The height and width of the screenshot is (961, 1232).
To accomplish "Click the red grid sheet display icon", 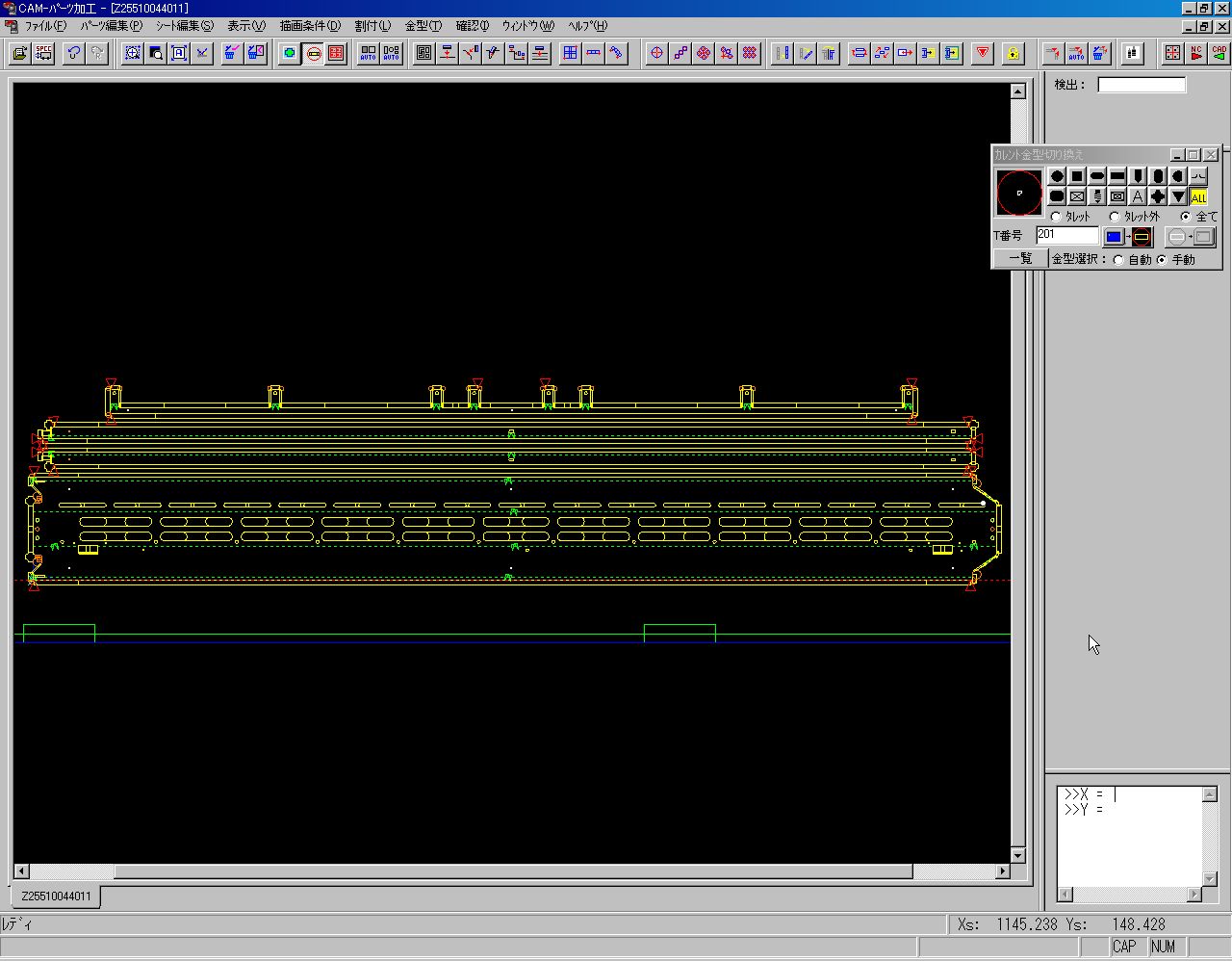I will (336, 53).
